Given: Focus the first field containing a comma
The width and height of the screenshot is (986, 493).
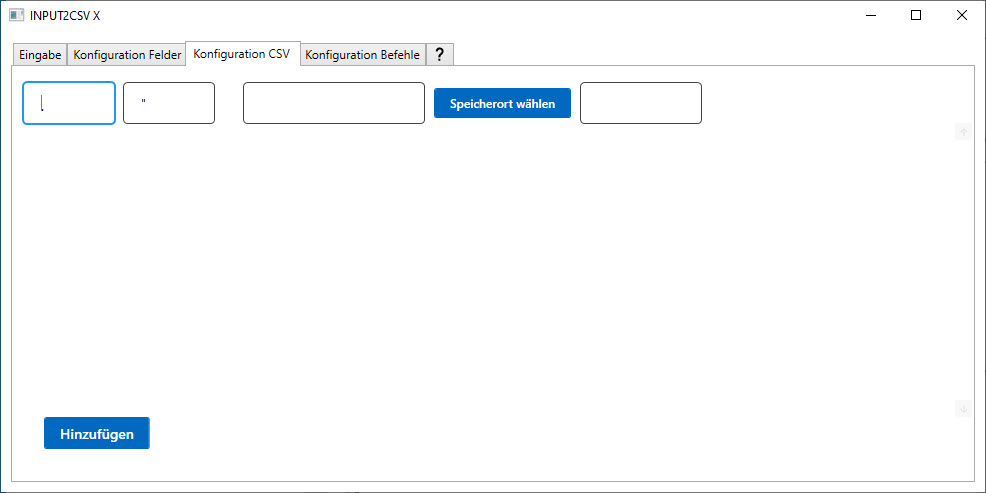Looking at the screenshot, I should (69, 103).
